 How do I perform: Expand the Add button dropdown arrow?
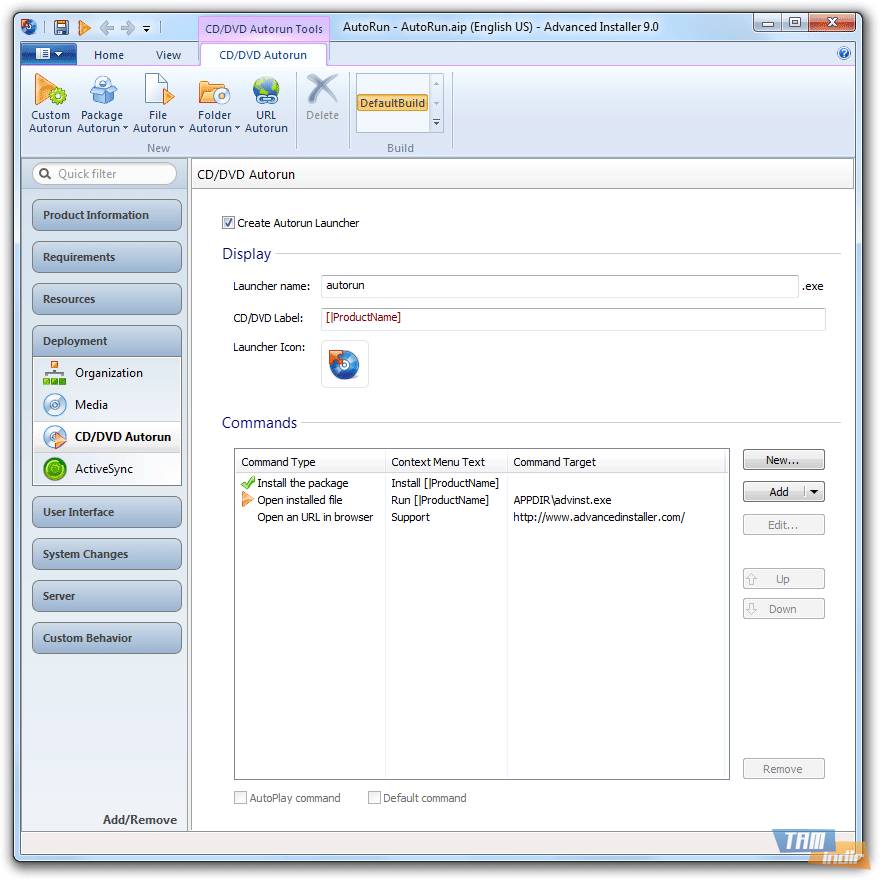pos(815,492)
